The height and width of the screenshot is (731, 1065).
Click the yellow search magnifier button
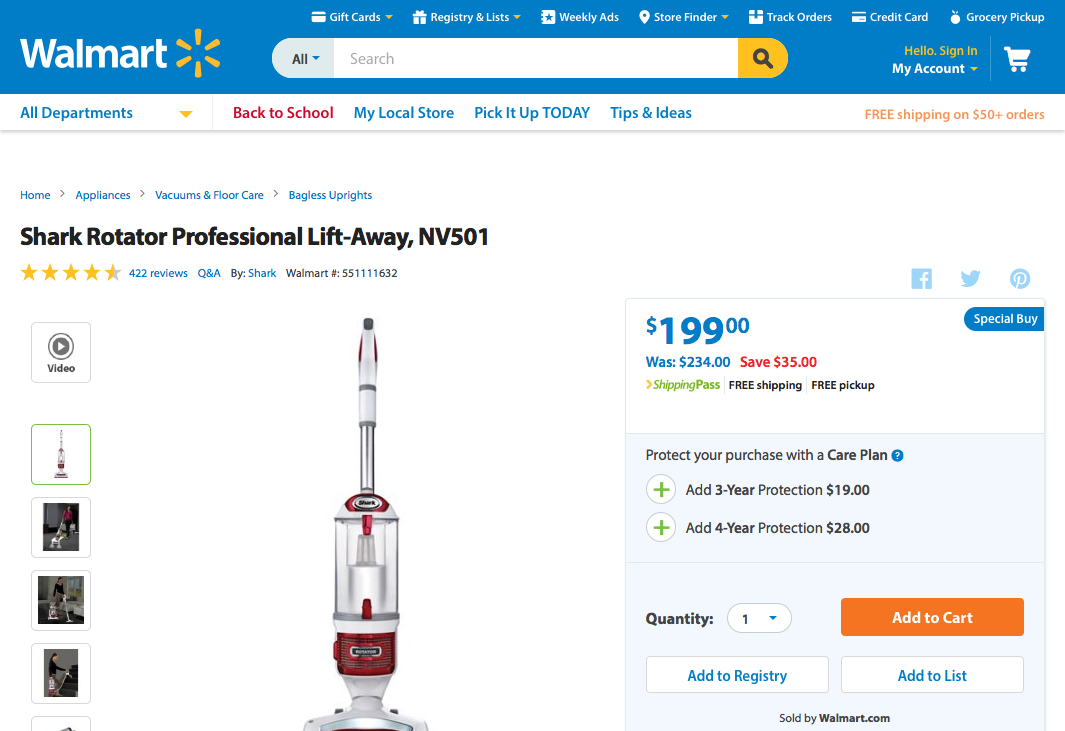762,58
